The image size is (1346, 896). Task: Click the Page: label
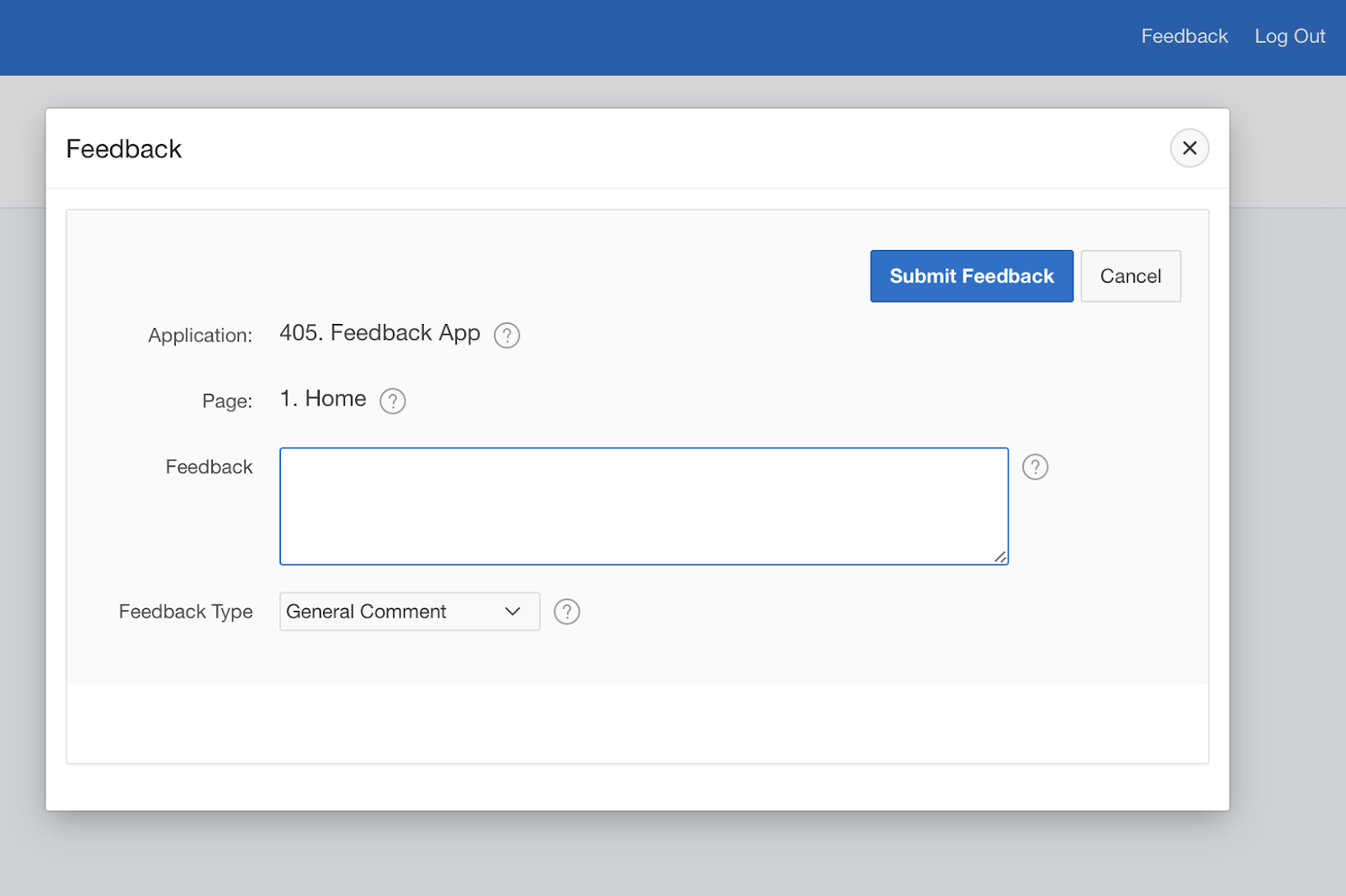[x=227, y=401]
